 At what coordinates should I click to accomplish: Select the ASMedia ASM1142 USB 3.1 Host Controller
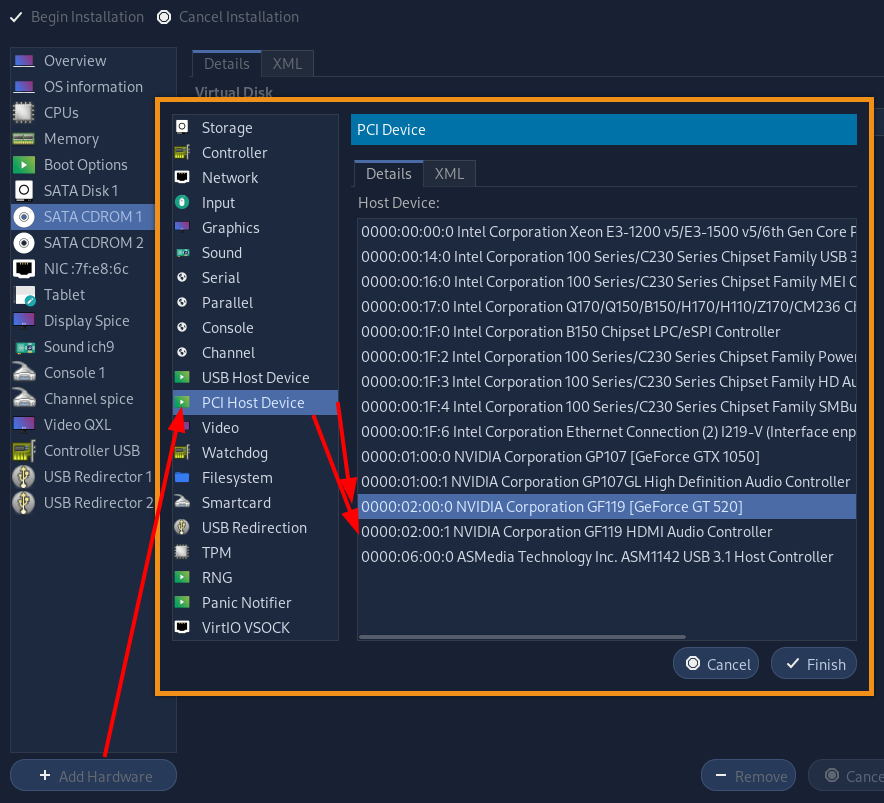point(607,557)
